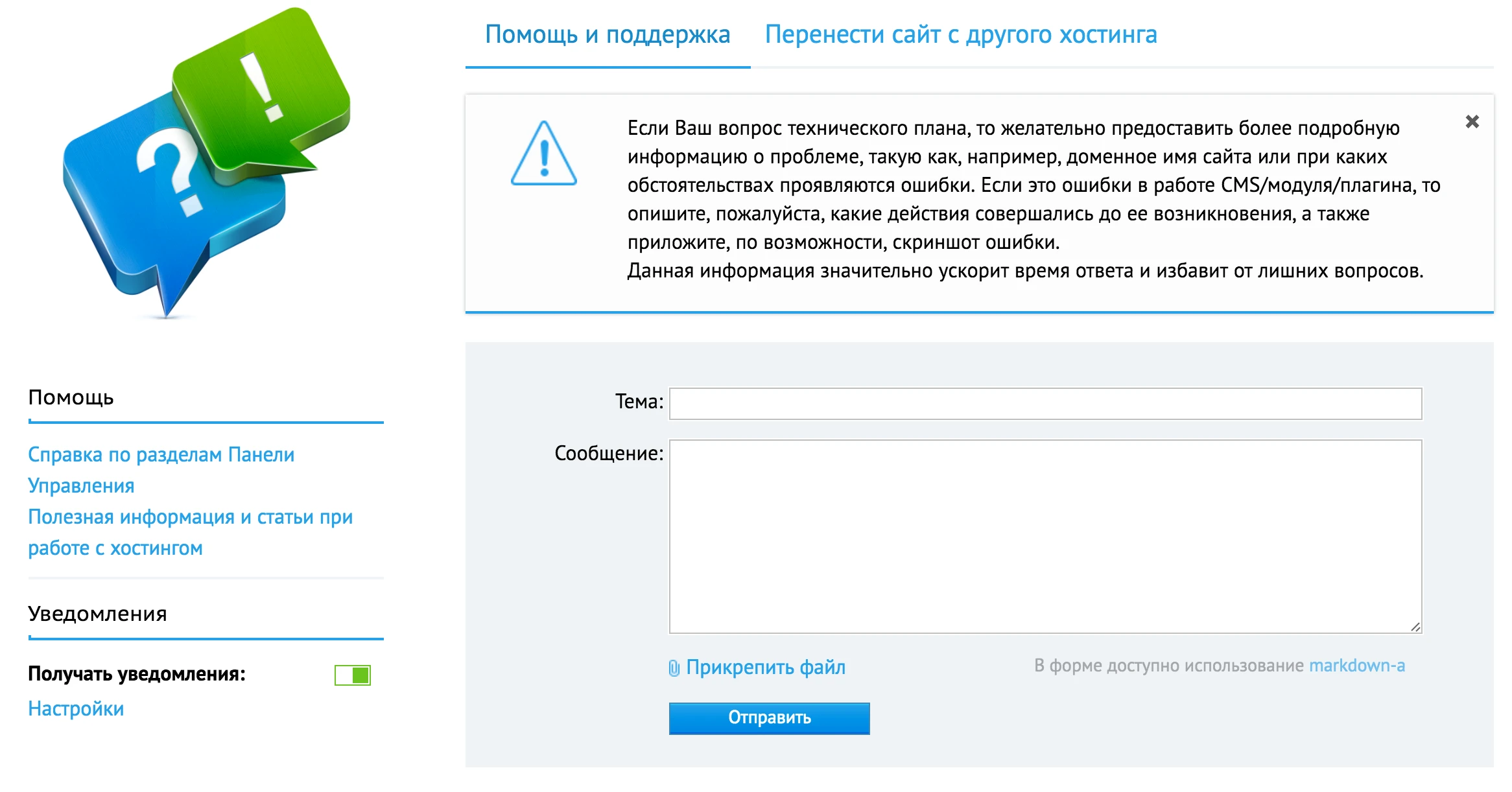Click the "Помощь" section heading
This screenshot has height=792, width=1512.
pyautogui.click(x=69, y=398)
